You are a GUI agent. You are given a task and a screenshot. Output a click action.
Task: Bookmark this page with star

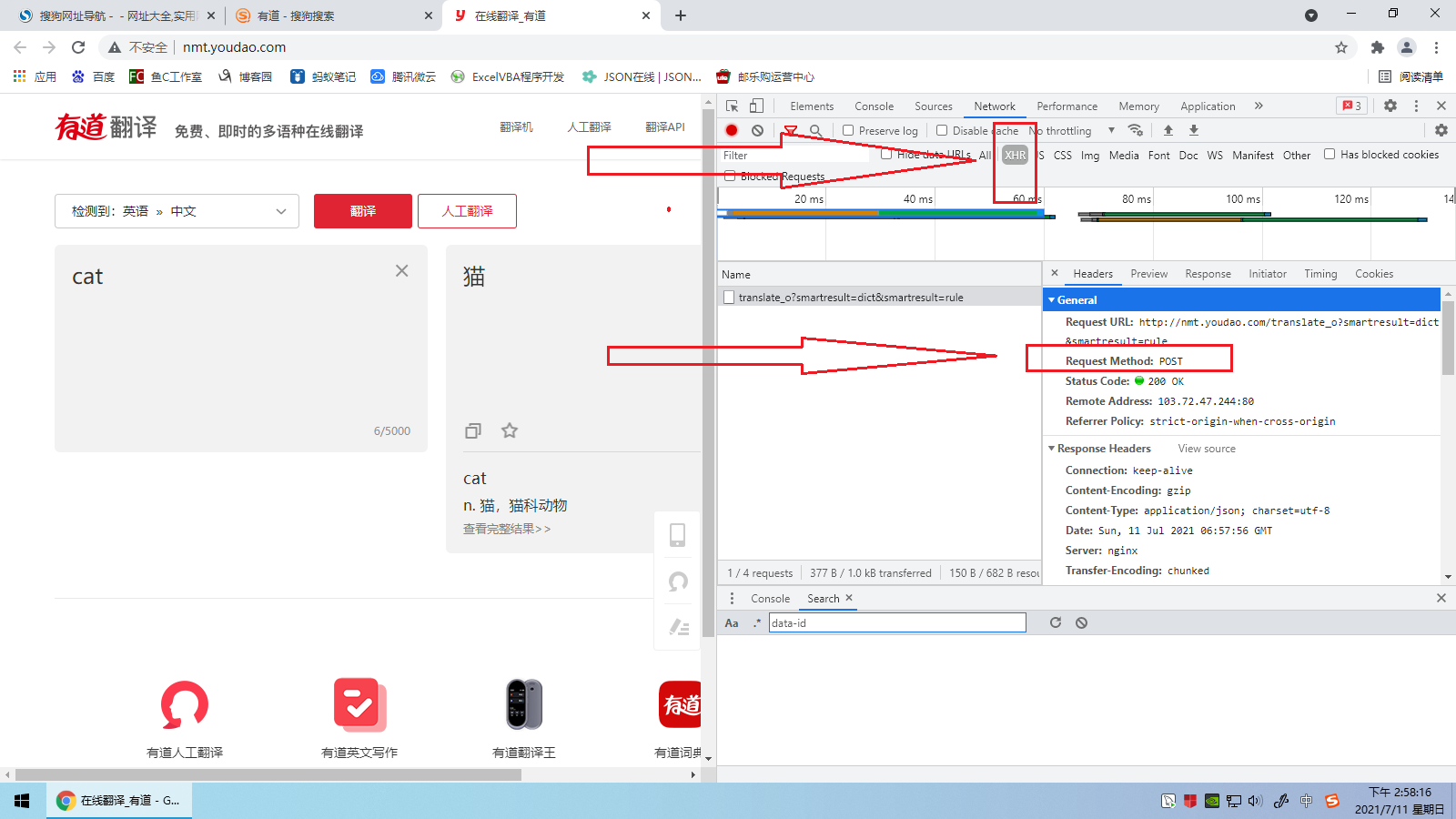[x=1341, y=47]
